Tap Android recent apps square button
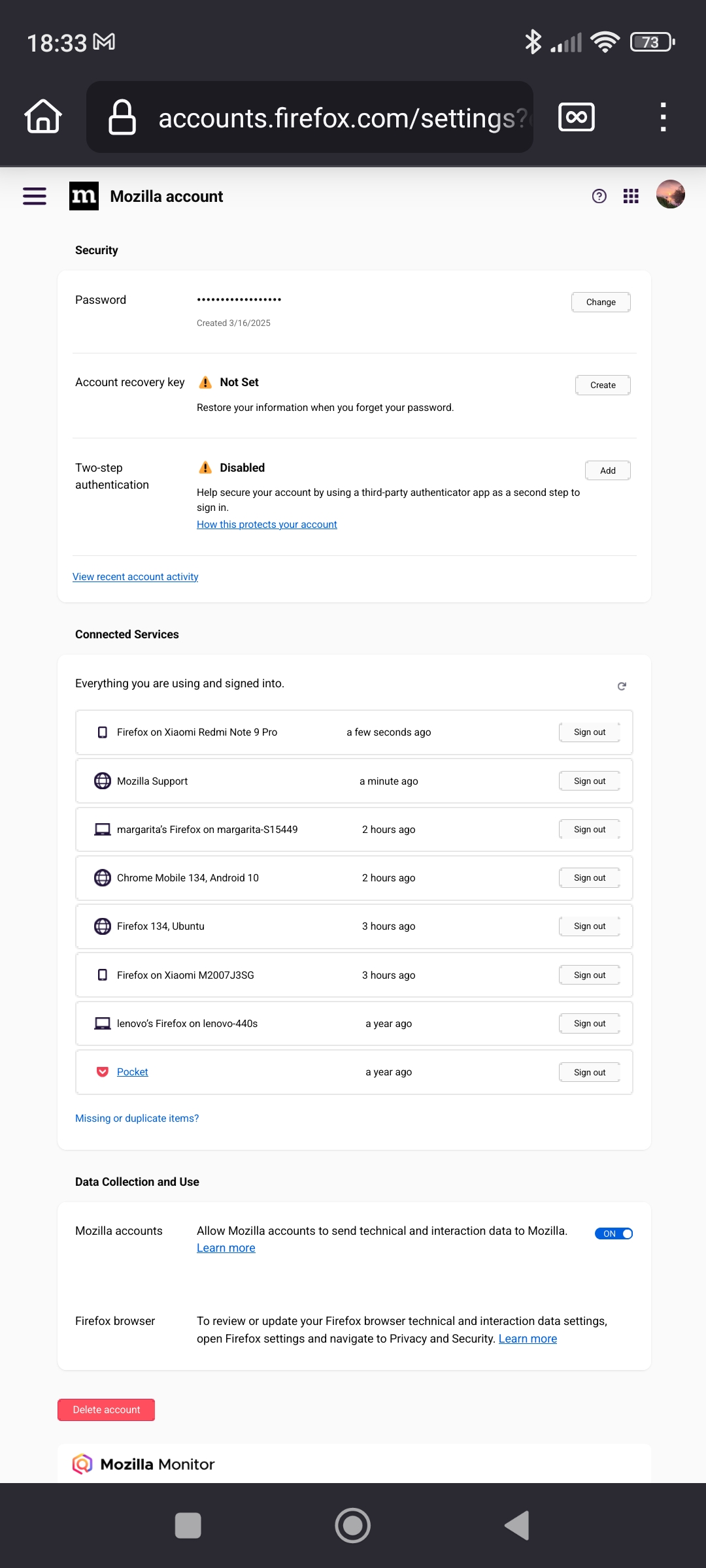This screenshot has height=1568, width=706. point(188,1526)
